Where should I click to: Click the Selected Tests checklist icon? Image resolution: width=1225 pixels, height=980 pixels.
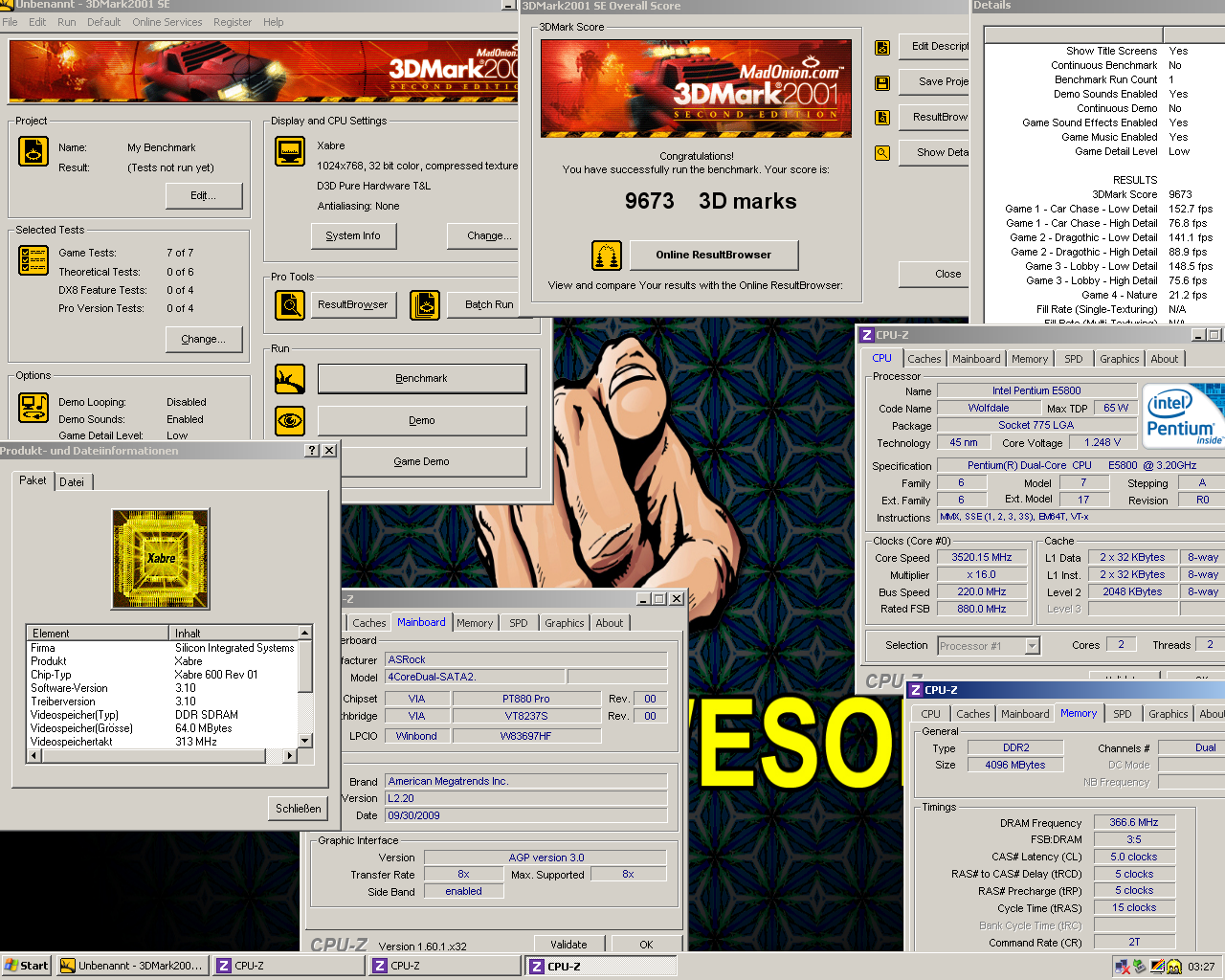pos(33,259)
